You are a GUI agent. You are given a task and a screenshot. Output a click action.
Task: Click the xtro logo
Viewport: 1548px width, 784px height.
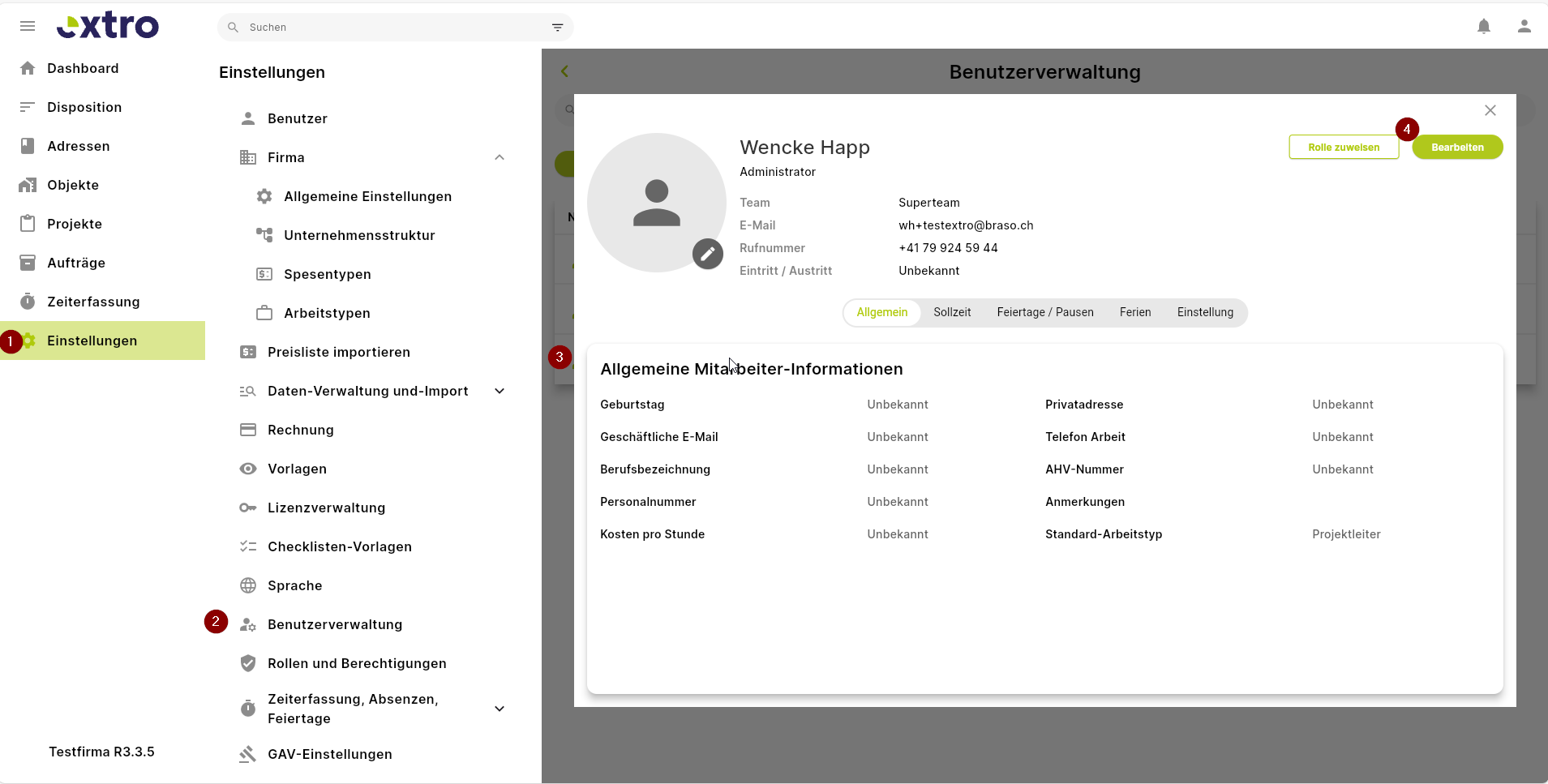click(108, 26)
